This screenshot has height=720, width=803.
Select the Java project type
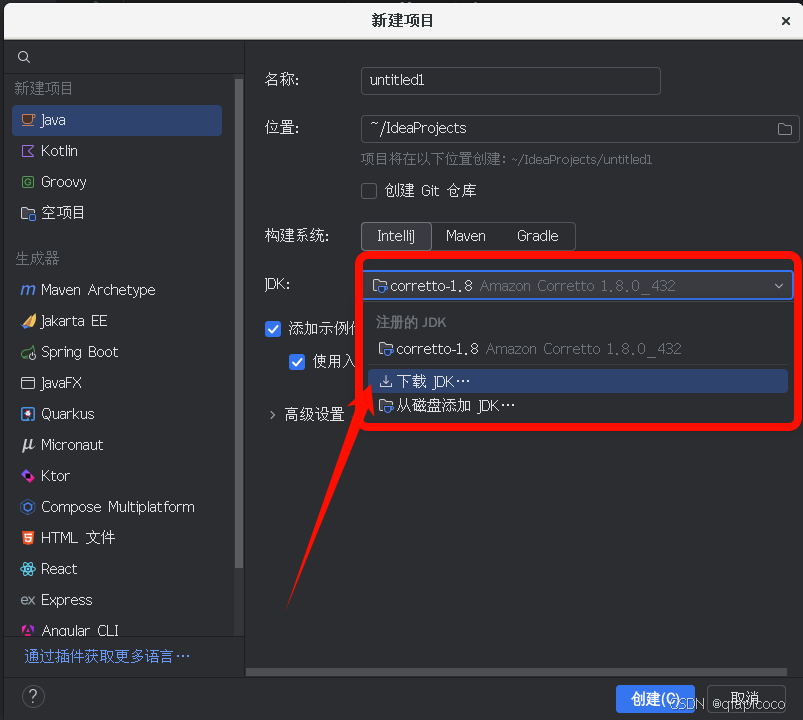117,120
